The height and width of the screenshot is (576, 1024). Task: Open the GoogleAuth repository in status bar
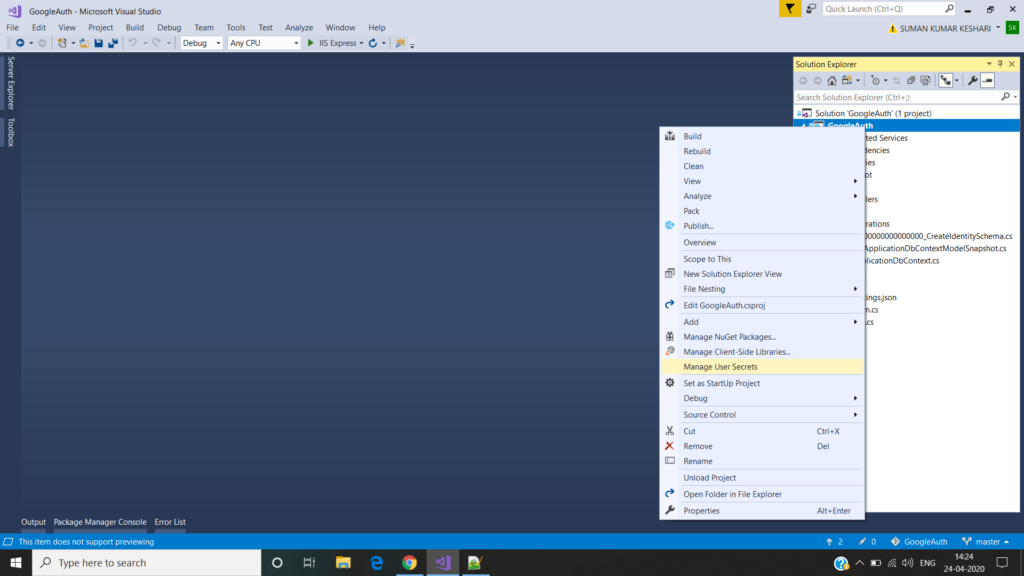919,541
